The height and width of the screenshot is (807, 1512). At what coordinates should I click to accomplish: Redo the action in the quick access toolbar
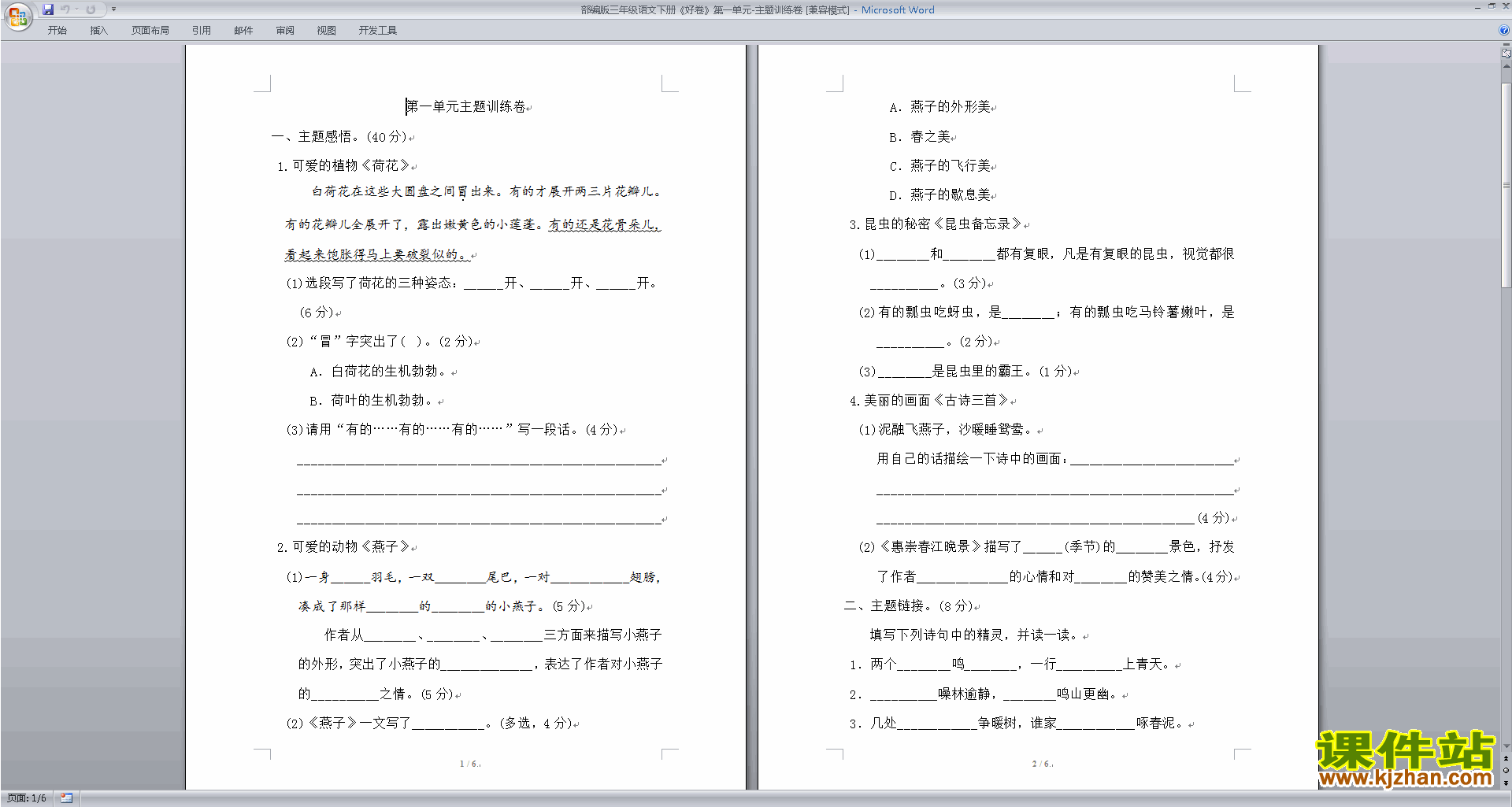pos(91,9)
